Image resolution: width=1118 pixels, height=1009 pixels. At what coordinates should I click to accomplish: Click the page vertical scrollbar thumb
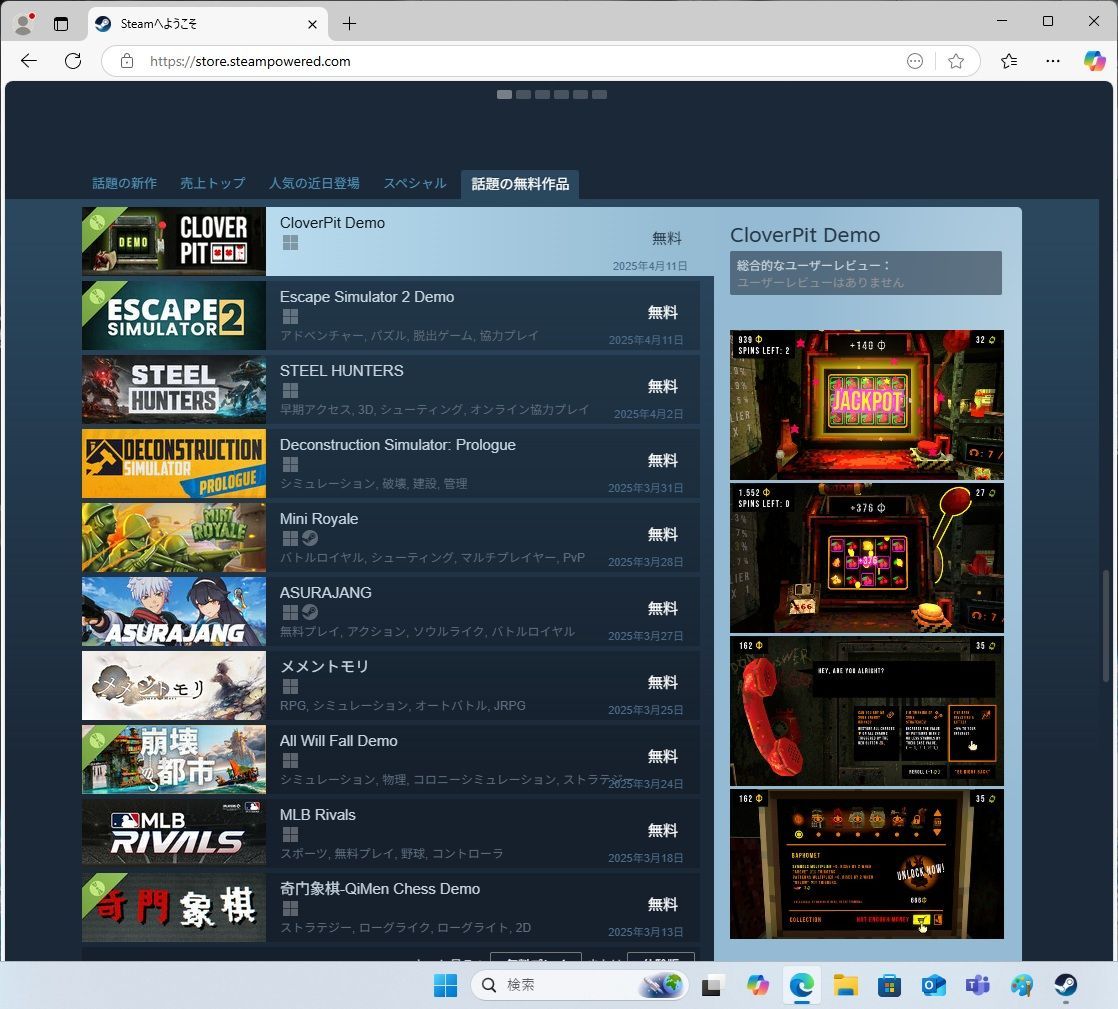click(1106, 626)
